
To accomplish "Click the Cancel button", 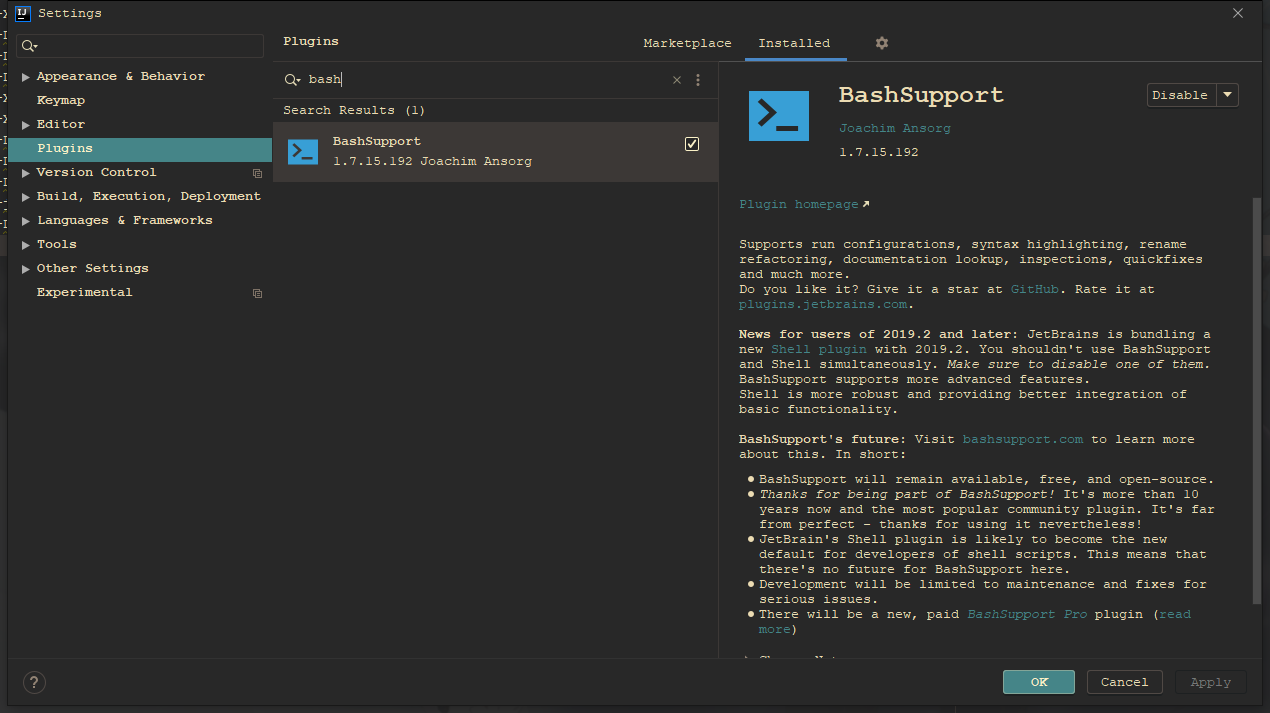I will pos(1124,682).
